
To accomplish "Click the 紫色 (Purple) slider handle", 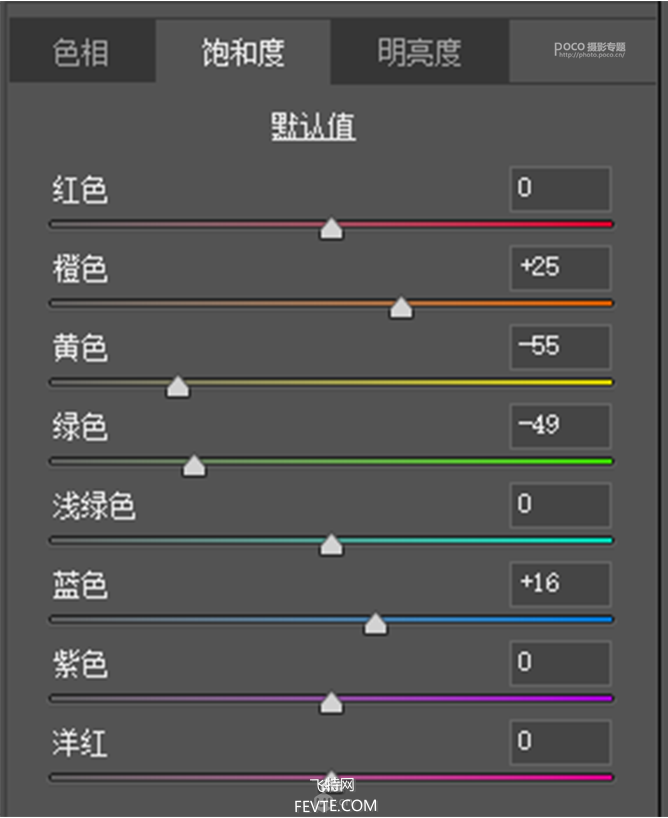I will pos(331,703).
